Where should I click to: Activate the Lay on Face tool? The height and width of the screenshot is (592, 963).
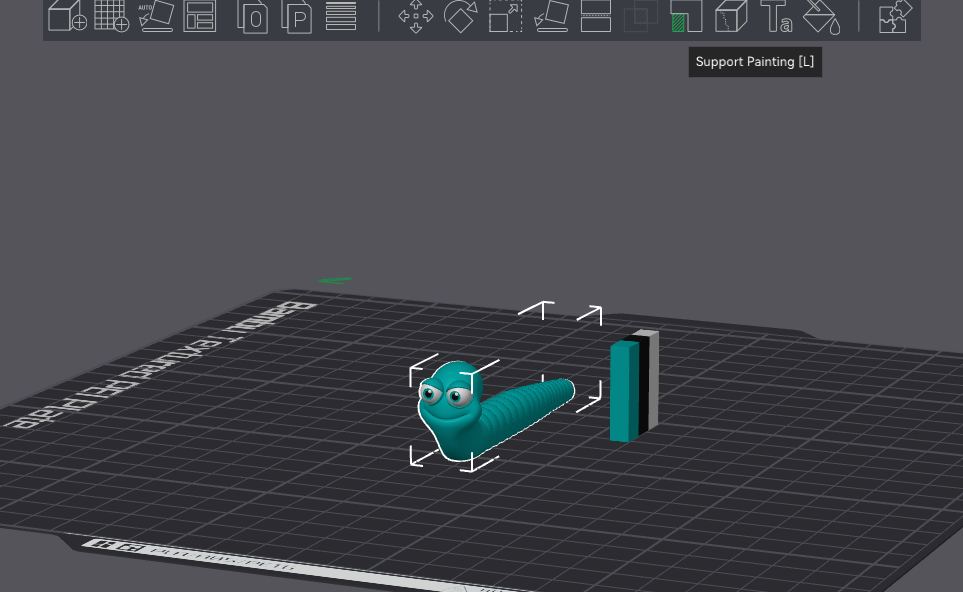point(551,15)
